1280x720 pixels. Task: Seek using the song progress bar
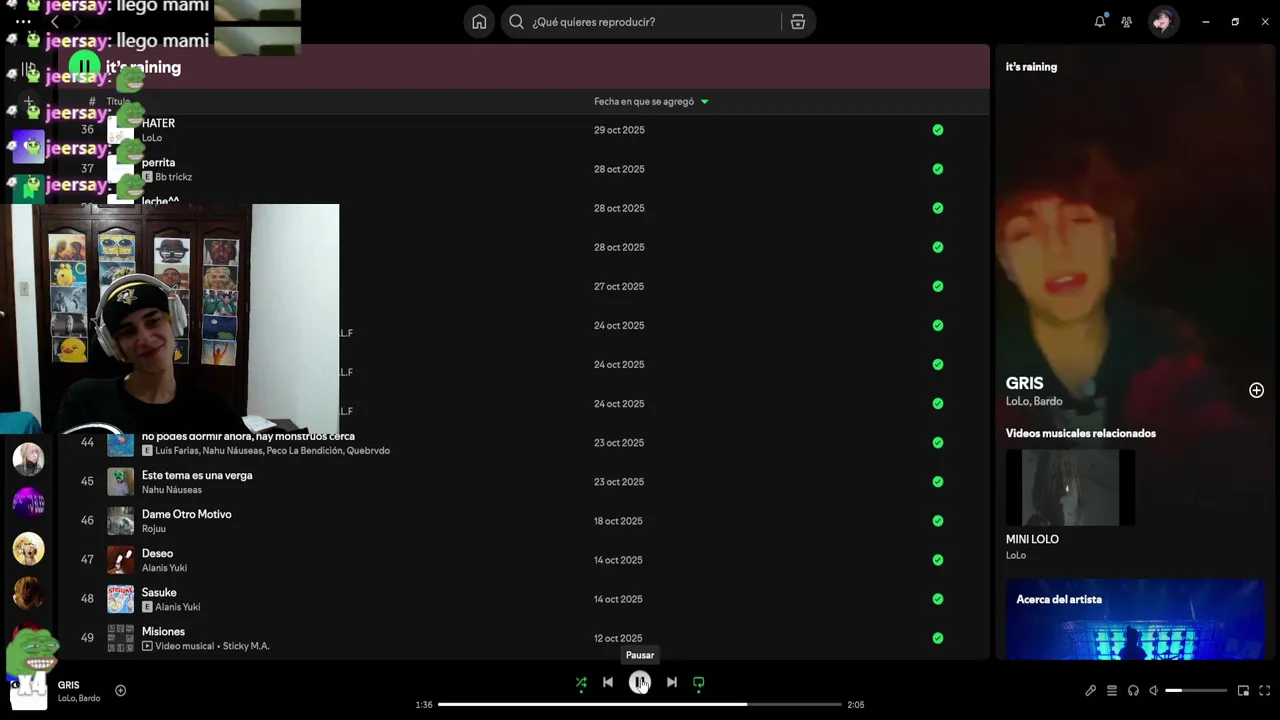(x=640, y=704)
